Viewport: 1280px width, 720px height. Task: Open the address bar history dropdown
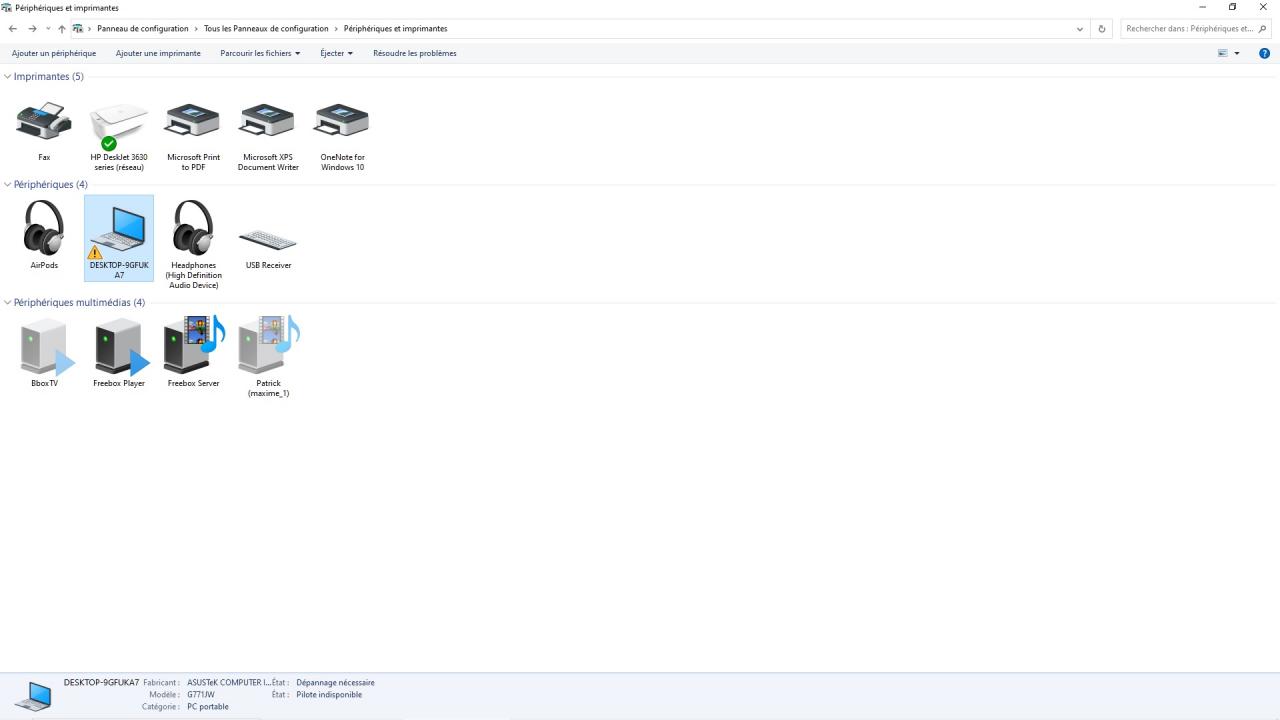tap(1080, 29)
